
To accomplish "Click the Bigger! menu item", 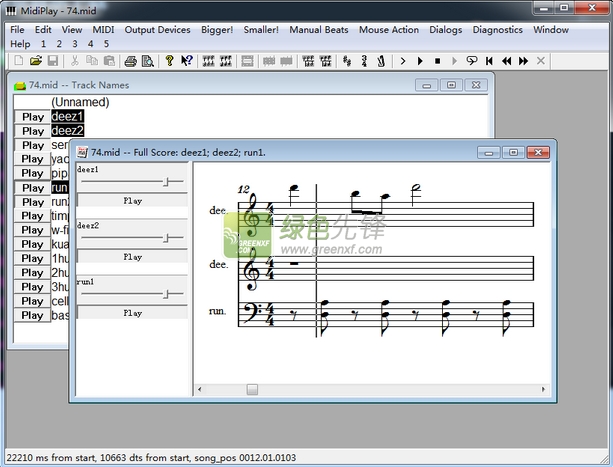I will pyautogui.click(x=217, y=30).
